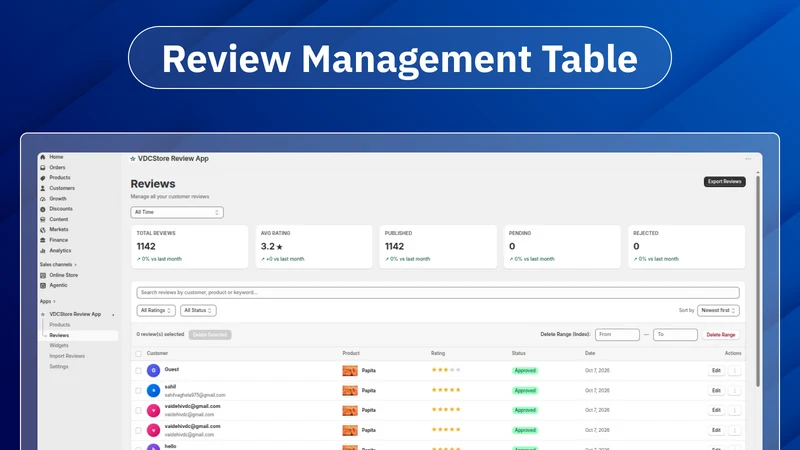Open Import Reviews in the sidebar
The image size is (800, 450).
[67, 356]
